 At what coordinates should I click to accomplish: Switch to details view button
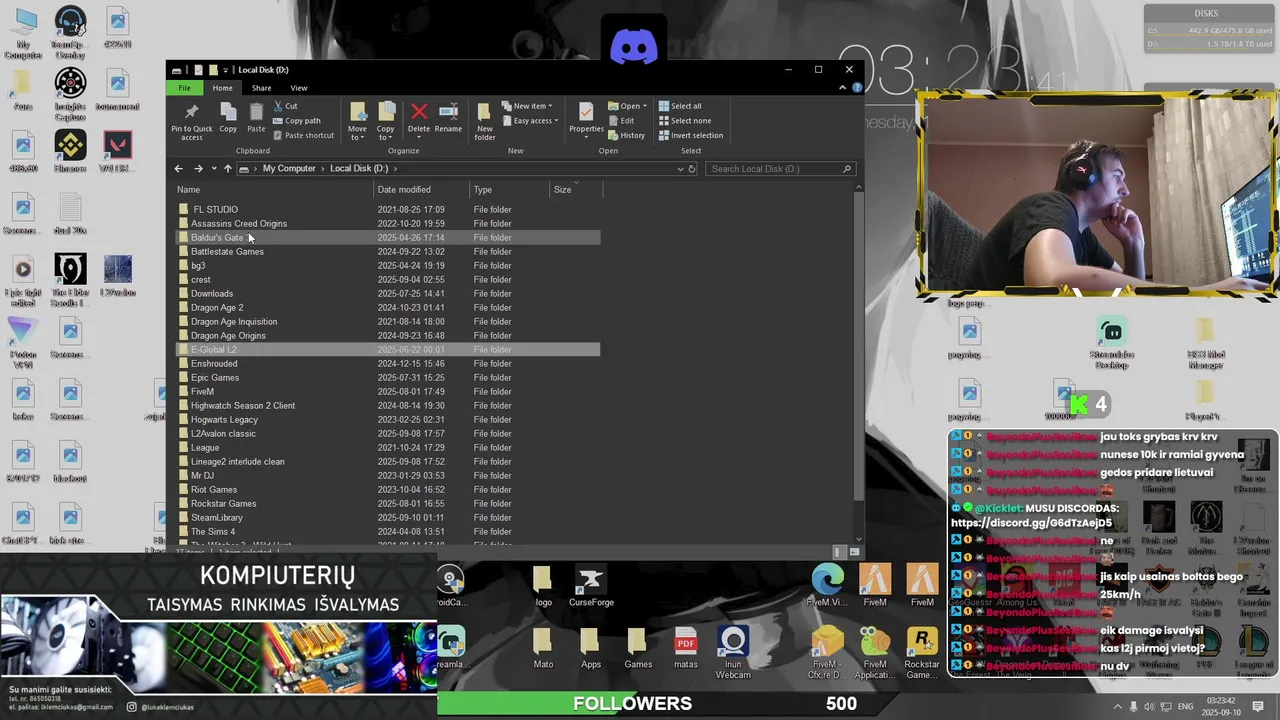(x=839, y=552)
